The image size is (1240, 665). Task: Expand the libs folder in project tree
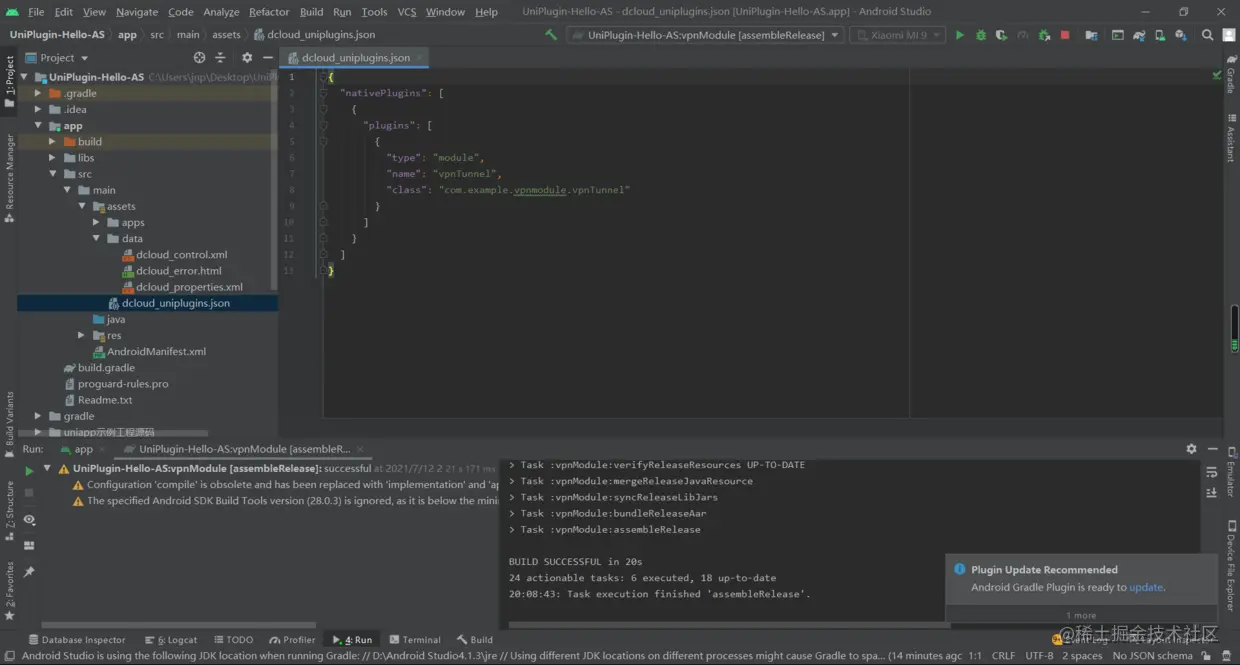pos(52,158)
